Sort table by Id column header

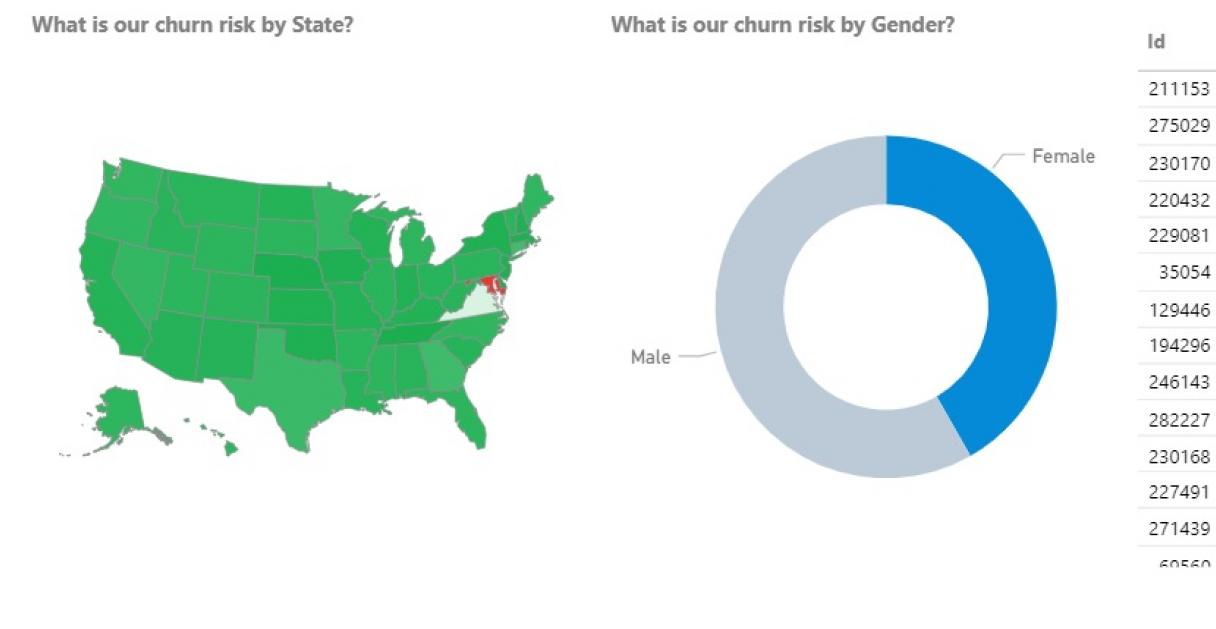tap(1156, 42)
